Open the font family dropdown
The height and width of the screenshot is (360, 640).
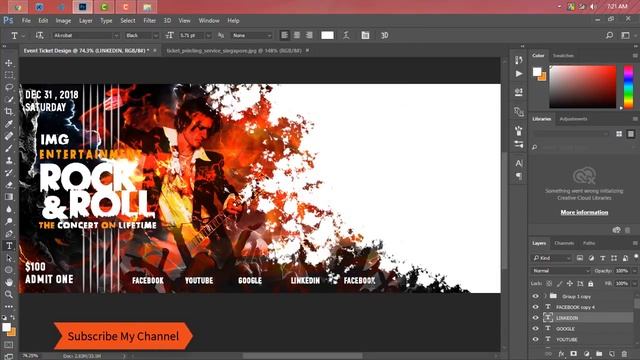tap(116, 36)
